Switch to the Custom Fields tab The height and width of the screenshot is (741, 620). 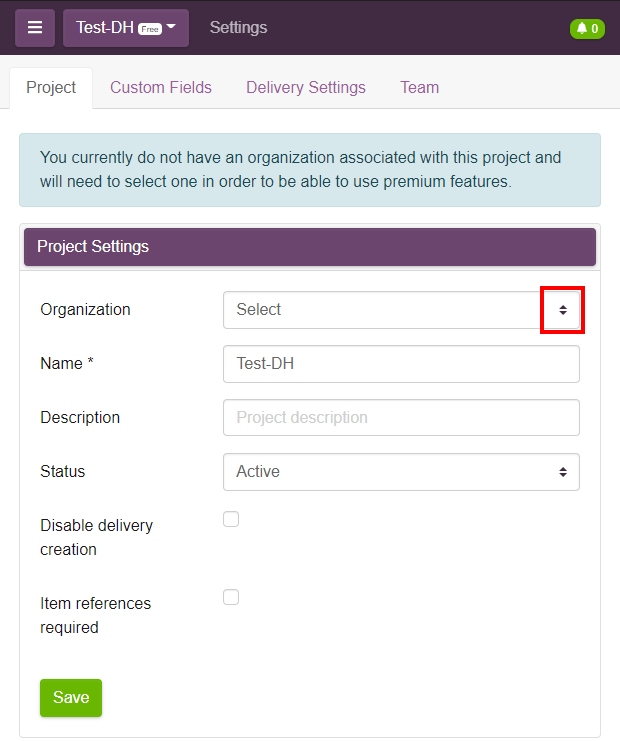161,87
